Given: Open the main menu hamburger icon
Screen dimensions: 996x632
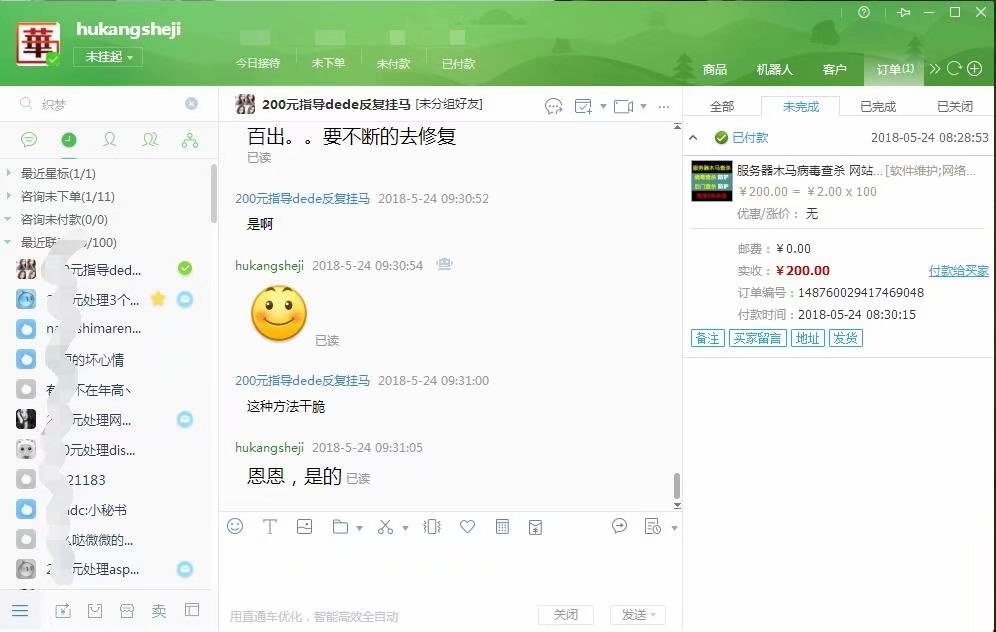Looking at the screenshot, I should click(20, 611).
